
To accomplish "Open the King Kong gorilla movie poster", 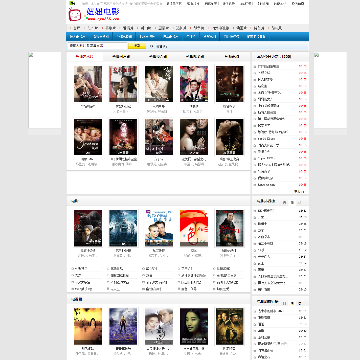I will click(x=88, y=228).
